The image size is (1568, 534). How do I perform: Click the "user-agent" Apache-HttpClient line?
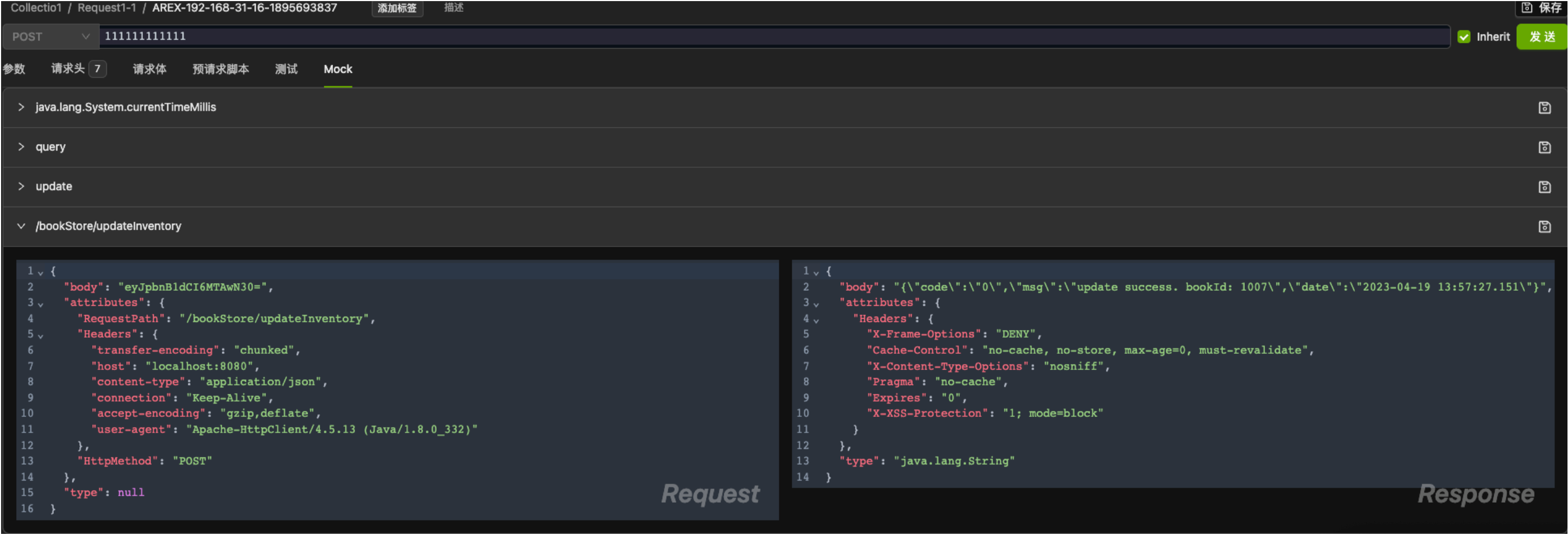pos(284,429)
